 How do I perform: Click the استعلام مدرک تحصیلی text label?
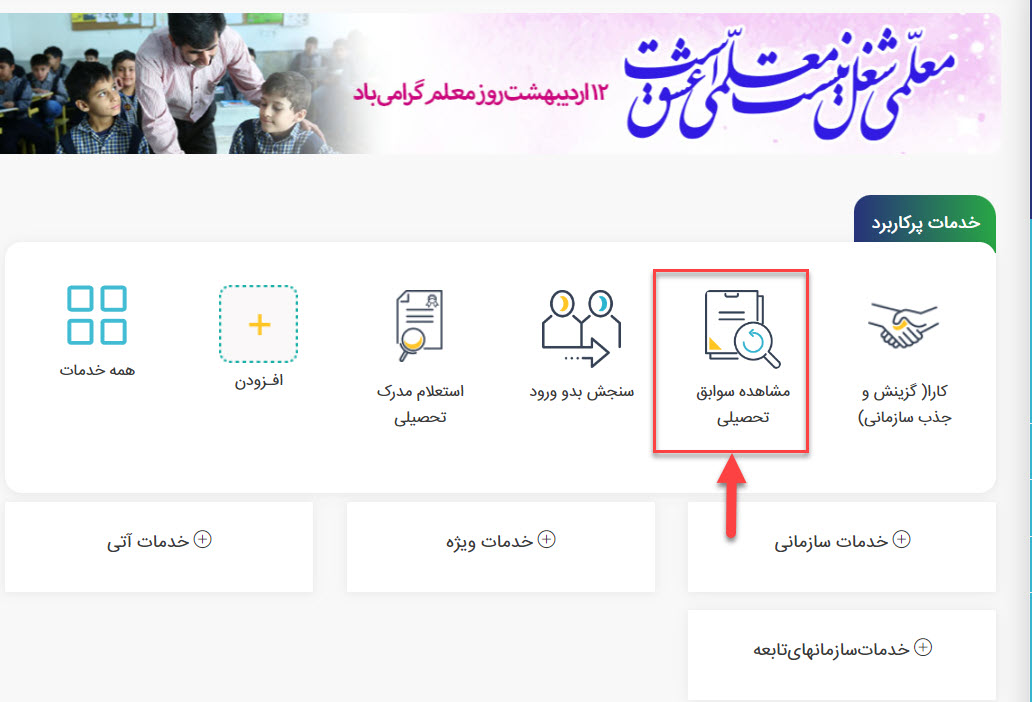[420, 404]
